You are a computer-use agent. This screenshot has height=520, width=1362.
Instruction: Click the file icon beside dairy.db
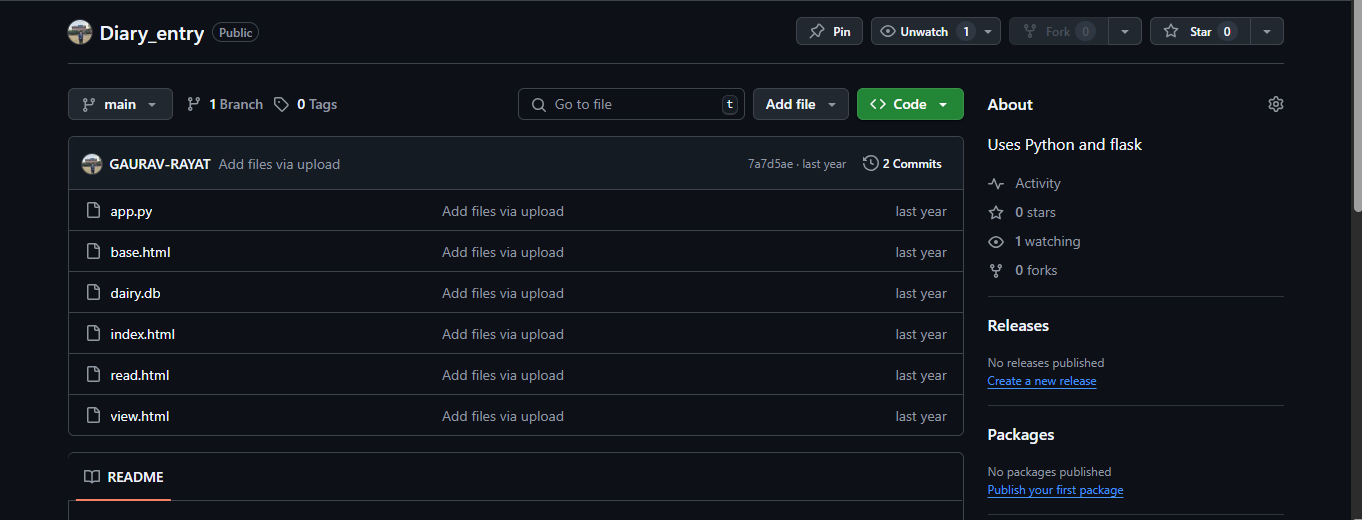pos(93,293)
